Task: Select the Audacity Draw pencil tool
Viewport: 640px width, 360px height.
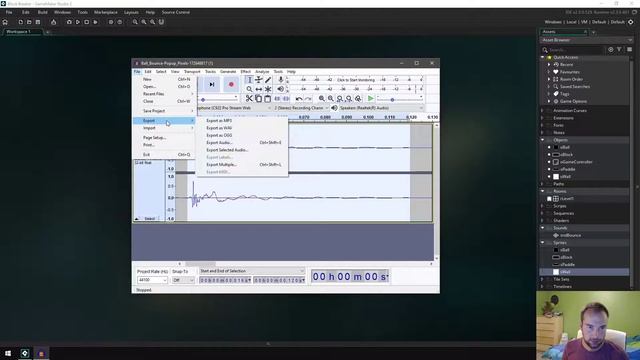Action: (268, 80)
